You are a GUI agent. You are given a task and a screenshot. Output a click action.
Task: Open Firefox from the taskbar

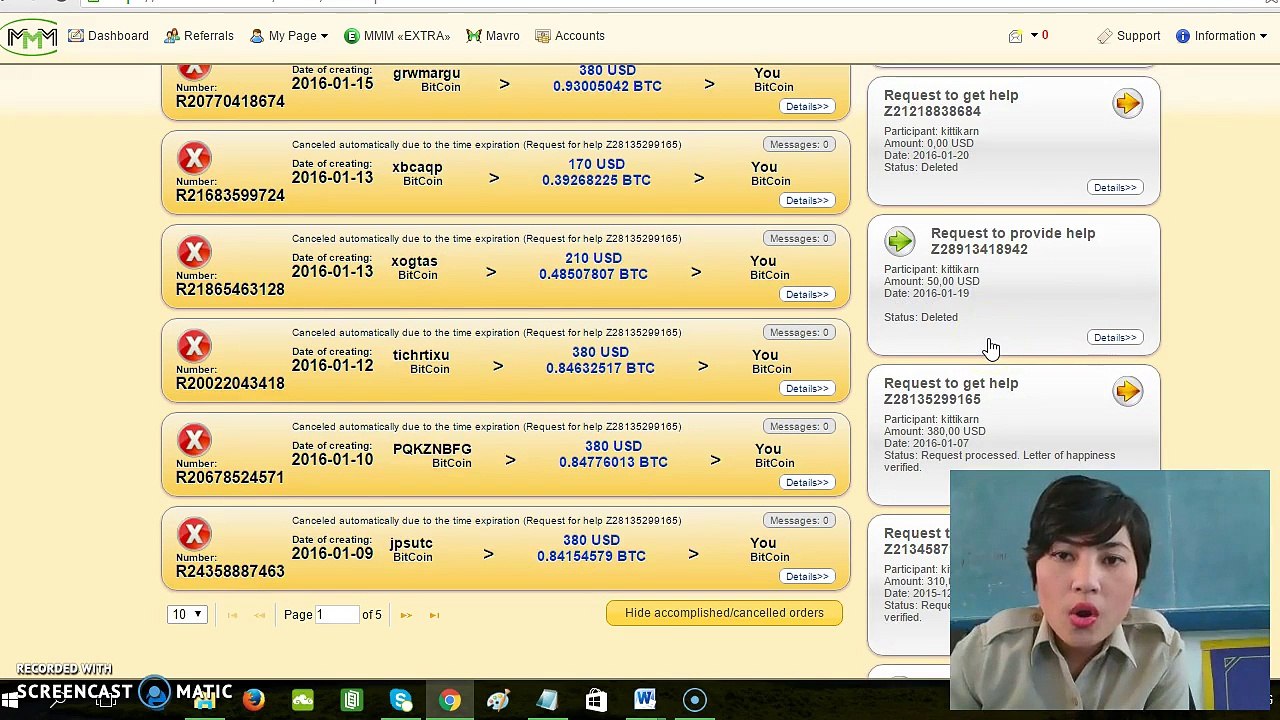pyautogui.click(x=253, y=700)
